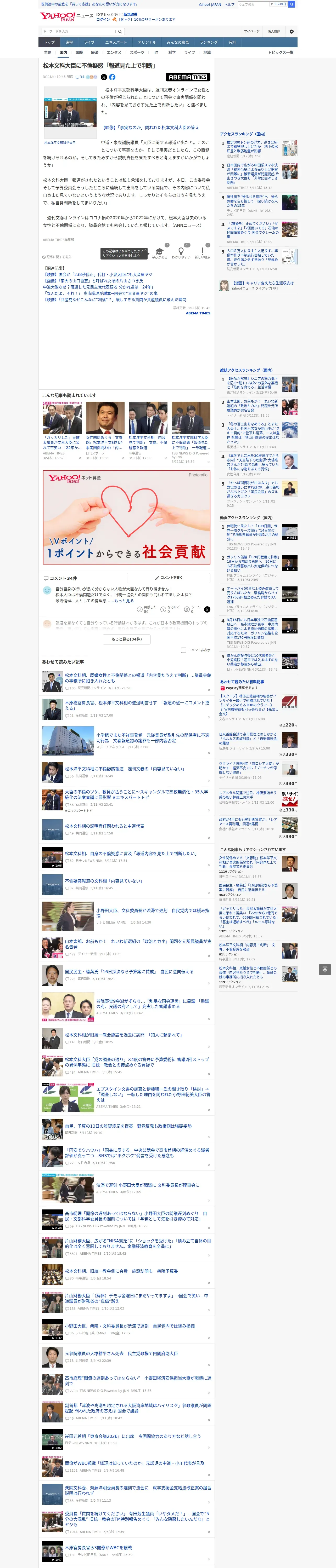This screenshot has width=336, height=1568.
Task: Open トピックス一覧 link
Action: pyautogui.click(x=281, y=52)
